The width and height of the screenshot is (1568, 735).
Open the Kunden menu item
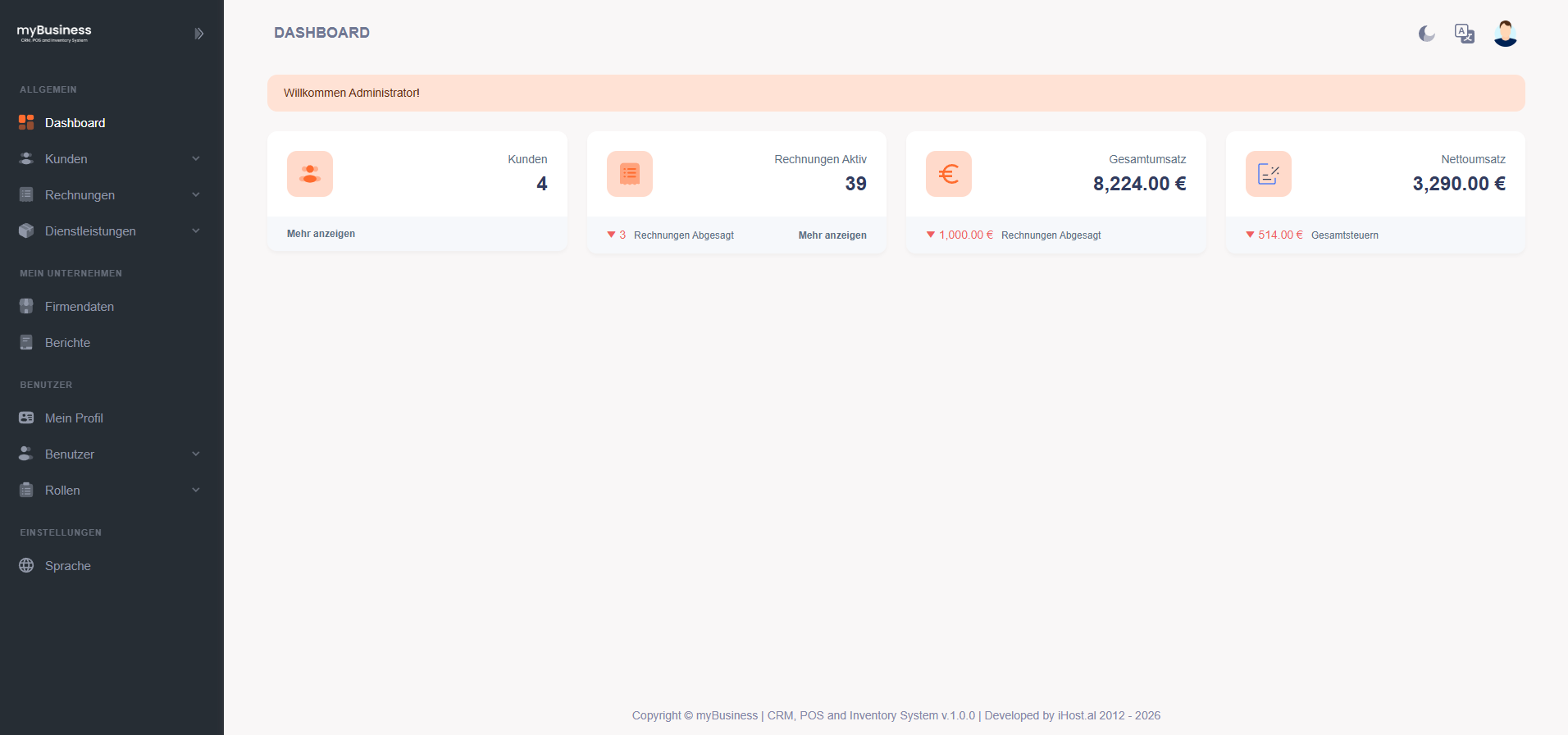(x=112, y=158)
